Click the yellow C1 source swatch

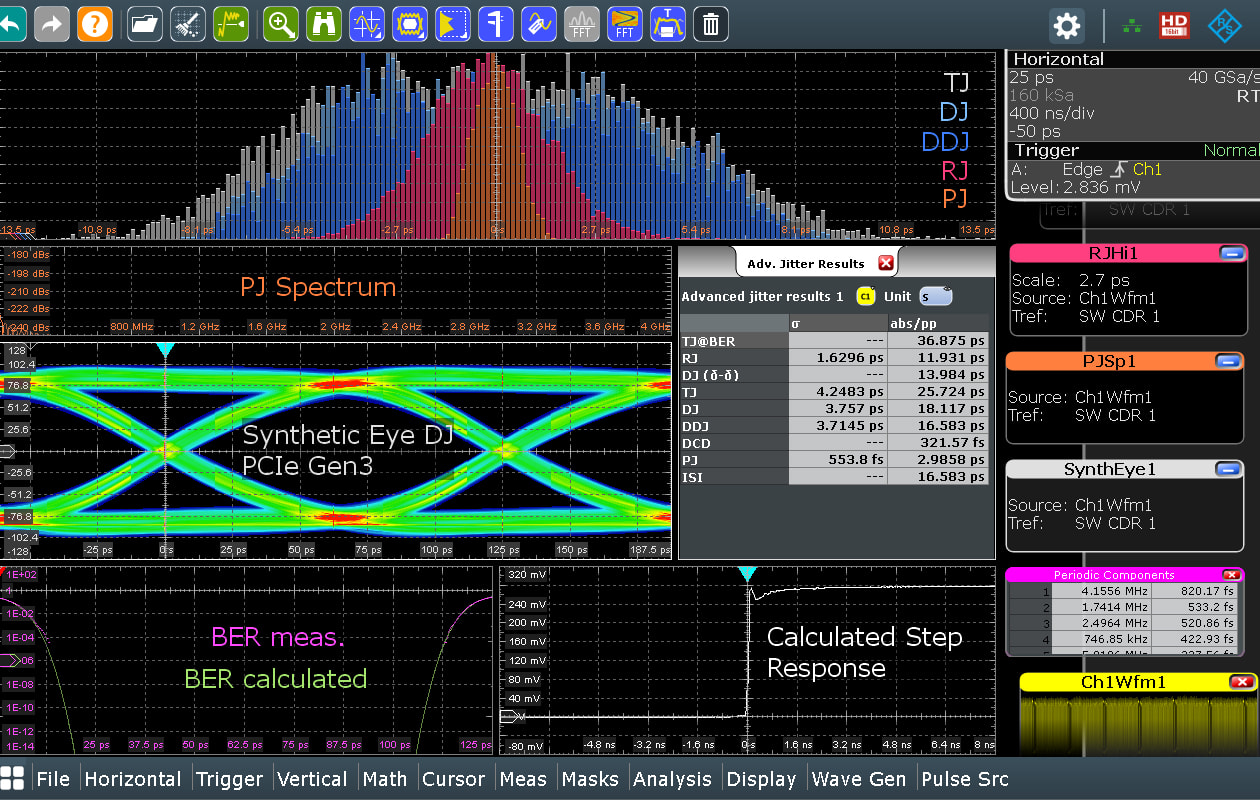[x=865, y=296]
